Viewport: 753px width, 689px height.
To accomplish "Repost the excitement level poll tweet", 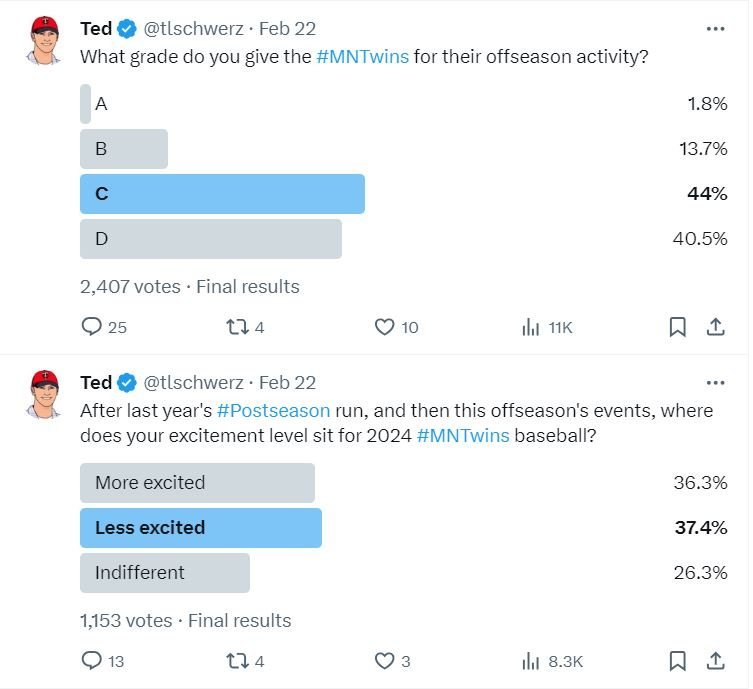I will [x=236, y=661].
